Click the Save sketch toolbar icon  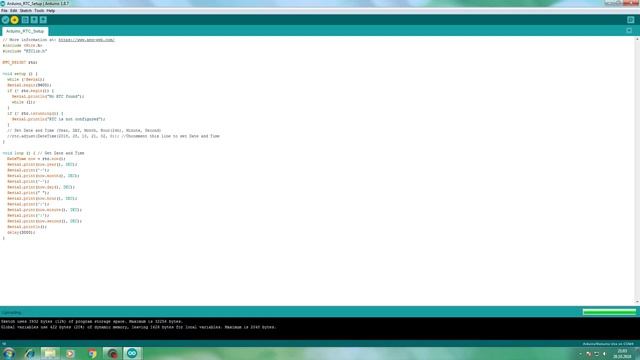tap(43, 20)
